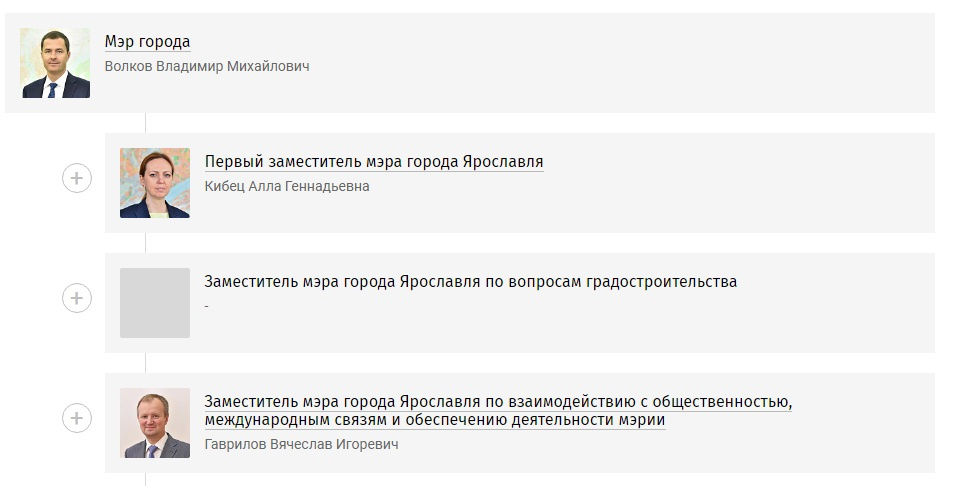
Task: Select the name Кибец Алла Геннадьевна
Action: (x=287, y=186)
